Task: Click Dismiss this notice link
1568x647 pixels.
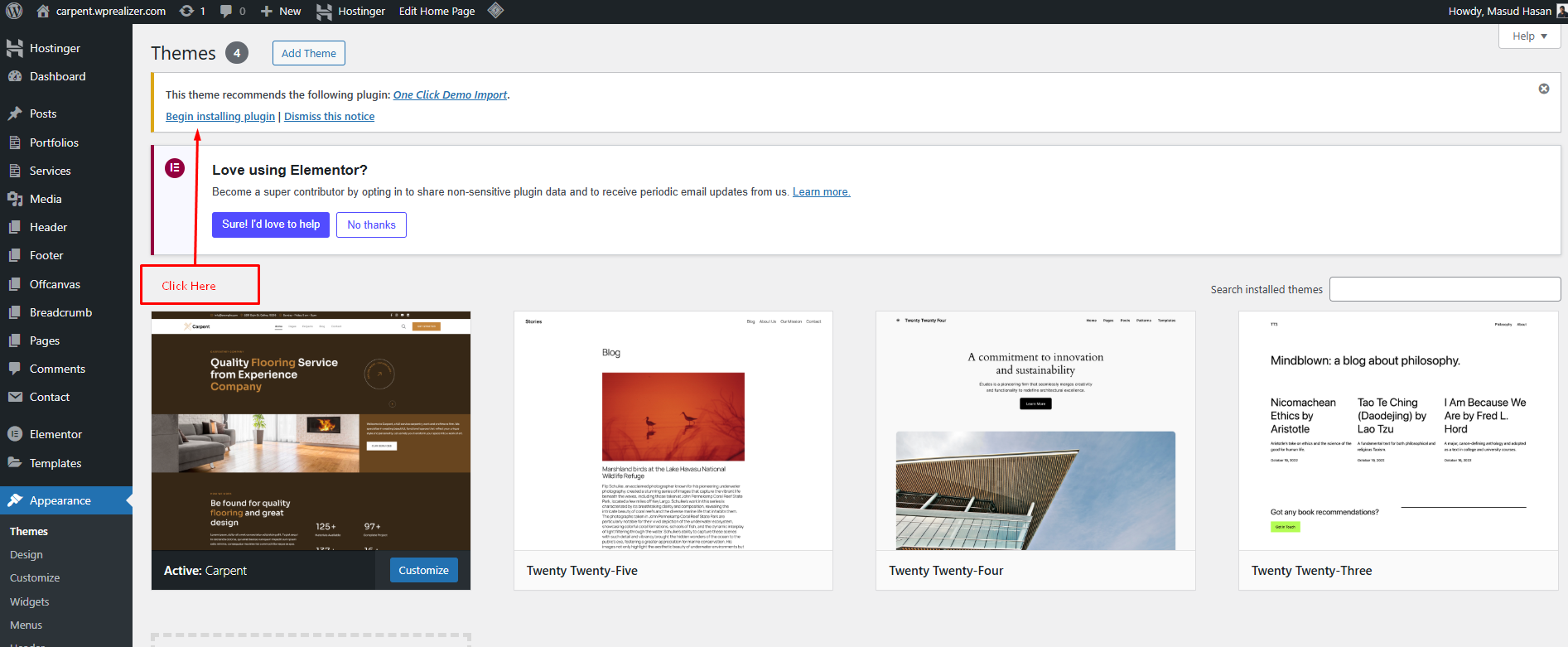Action: click(x=329, y=116)
